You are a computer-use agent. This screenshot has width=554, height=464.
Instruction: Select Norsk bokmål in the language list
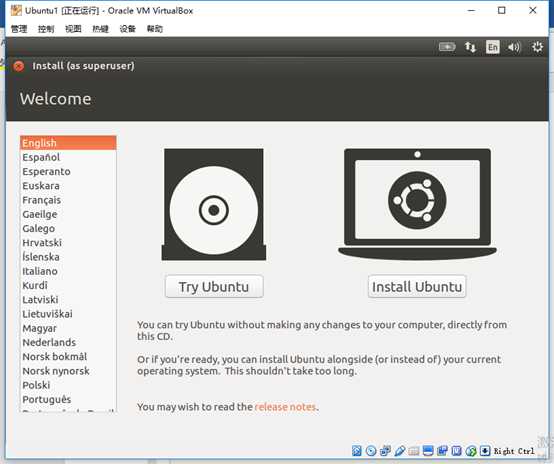click(x=68, y=357)
